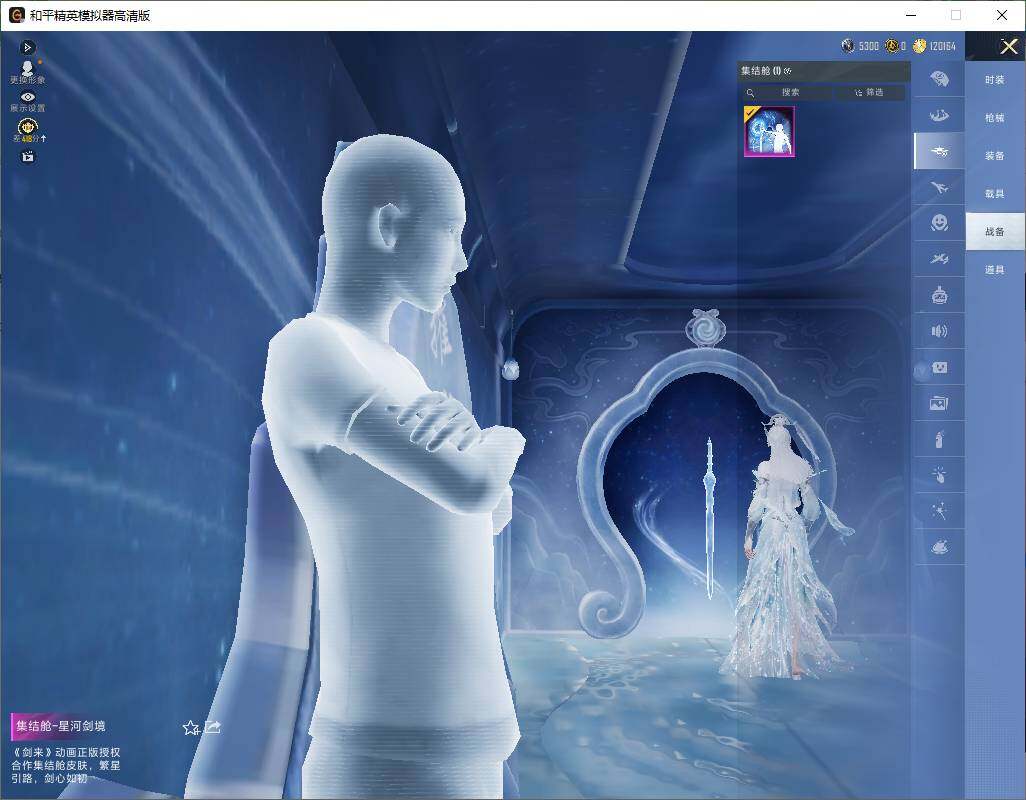Favorite the skin with star icon
The width and height of the screenshot is (1026, 800).
[x=190, y=727]
